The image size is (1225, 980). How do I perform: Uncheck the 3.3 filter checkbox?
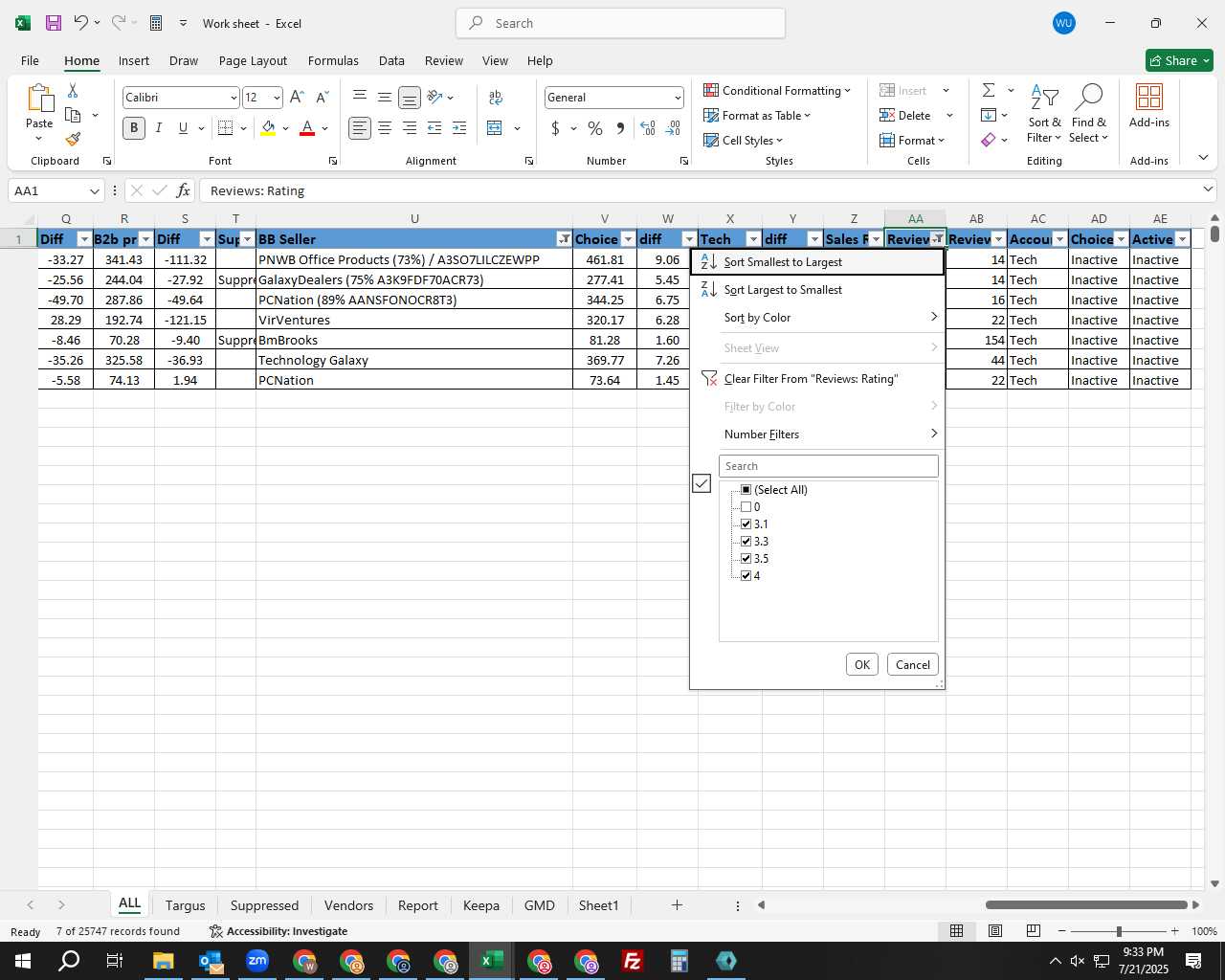pos(746,542)
